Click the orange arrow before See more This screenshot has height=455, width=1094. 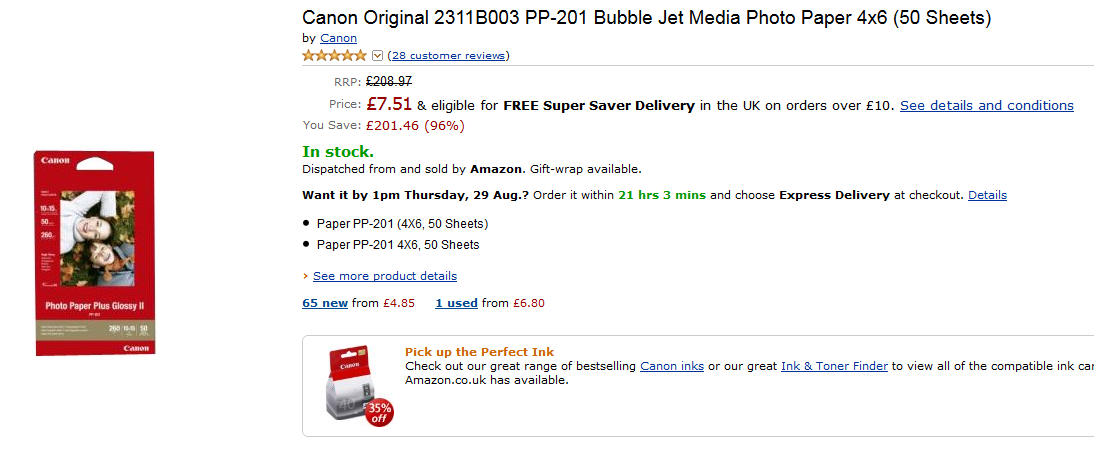click(305, 276)
